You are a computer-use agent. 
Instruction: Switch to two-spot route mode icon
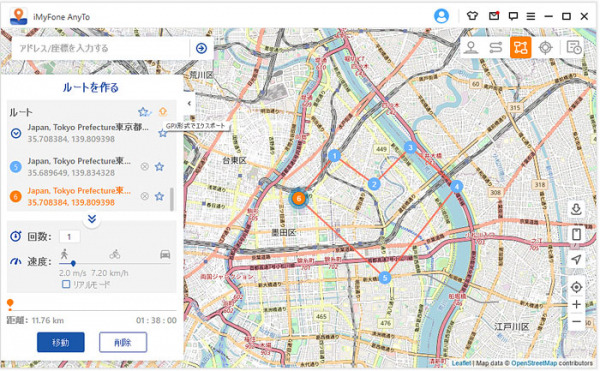coord(496,47)
